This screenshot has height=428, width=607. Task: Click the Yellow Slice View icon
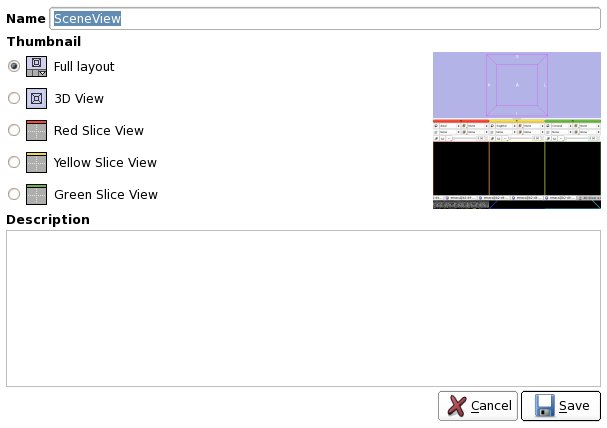pyautogui.click(x=37, y=162)
